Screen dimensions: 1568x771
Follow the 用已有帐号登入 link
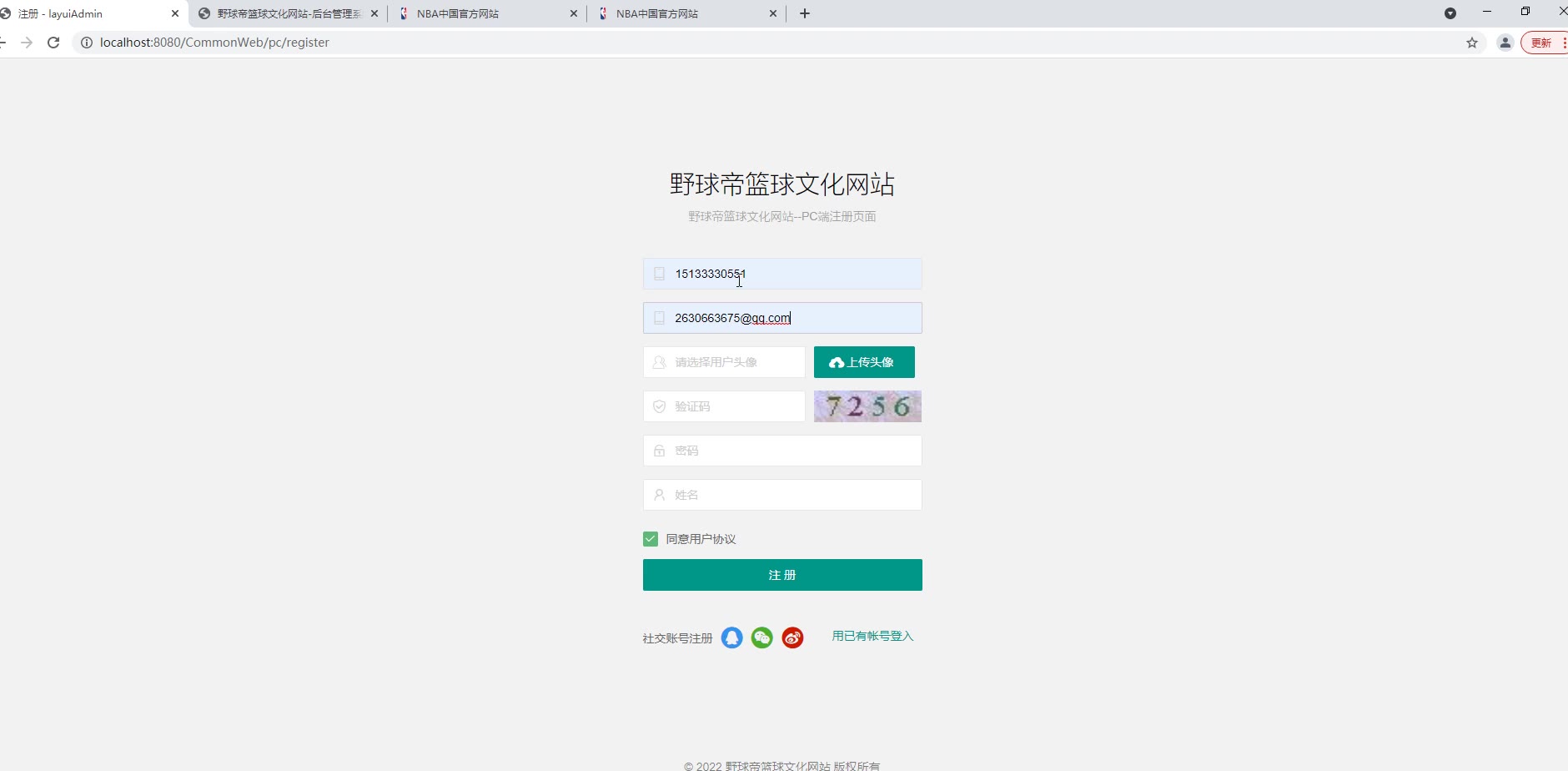[872, 636]
